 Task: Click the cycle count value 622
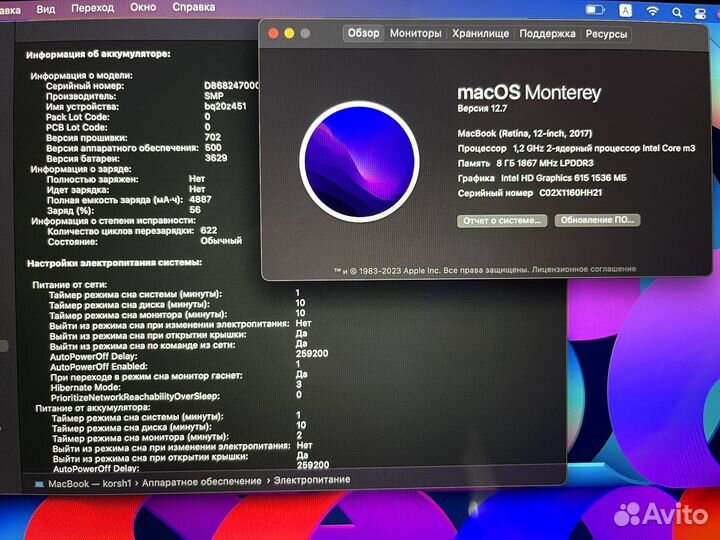(209, 230)
